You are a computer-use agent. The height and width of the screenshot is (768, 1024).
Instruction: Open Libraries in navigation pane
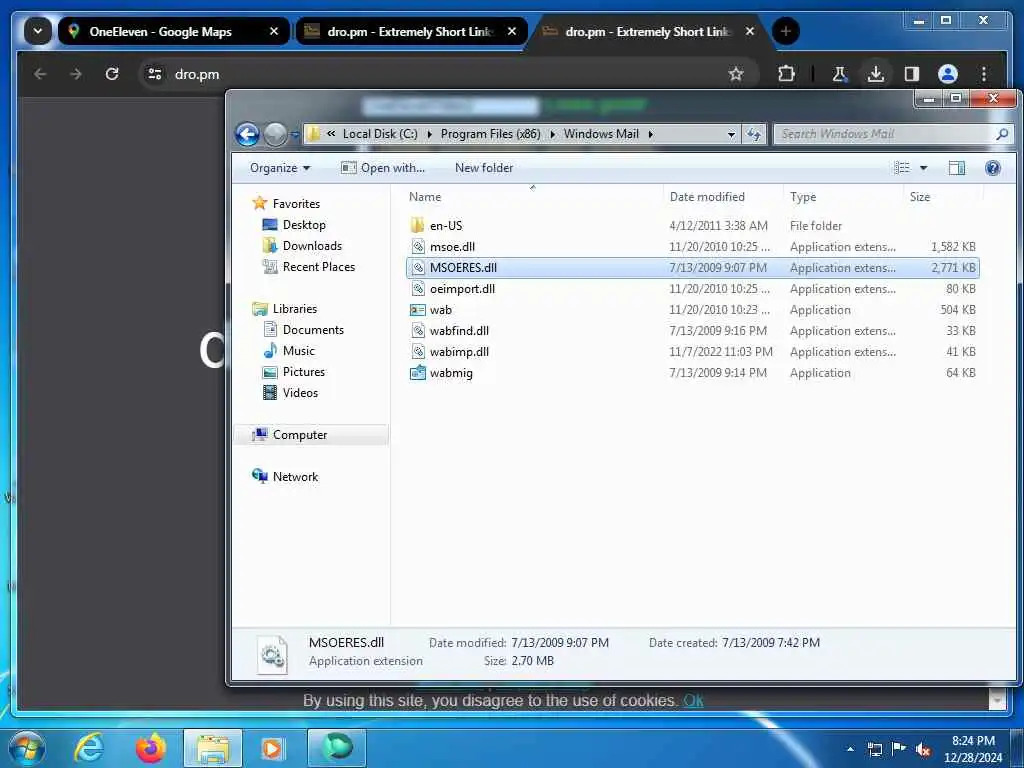[285, 309]
